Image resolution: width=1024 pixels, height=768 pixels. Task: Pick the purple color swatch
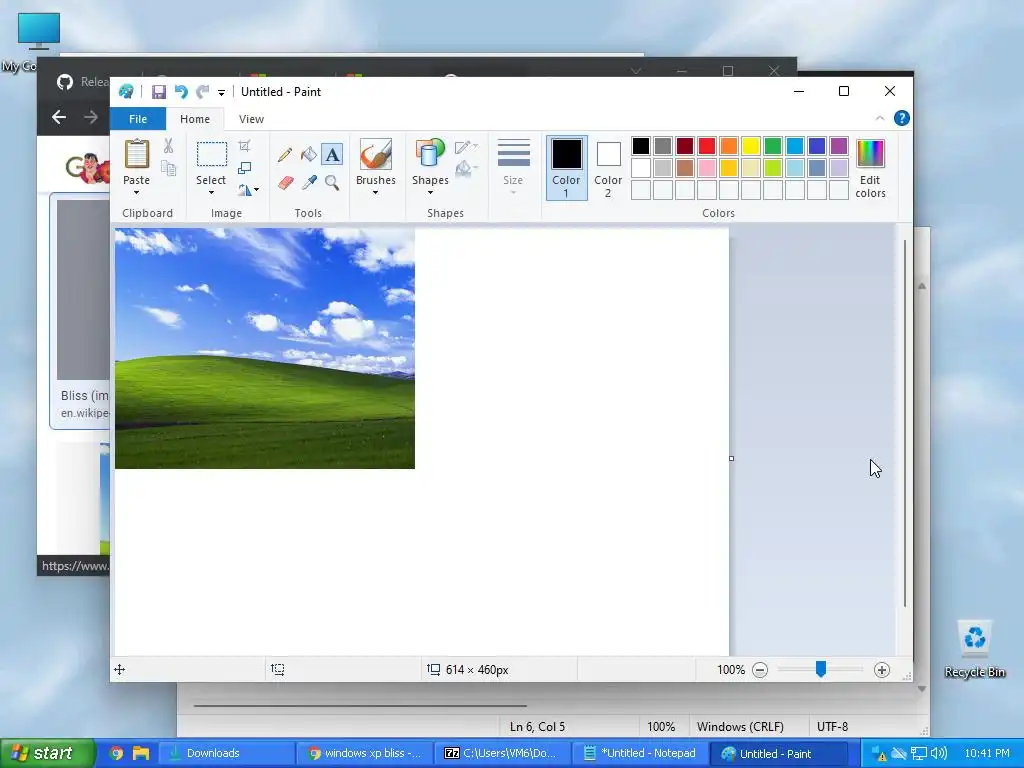[x=839, y=146]
